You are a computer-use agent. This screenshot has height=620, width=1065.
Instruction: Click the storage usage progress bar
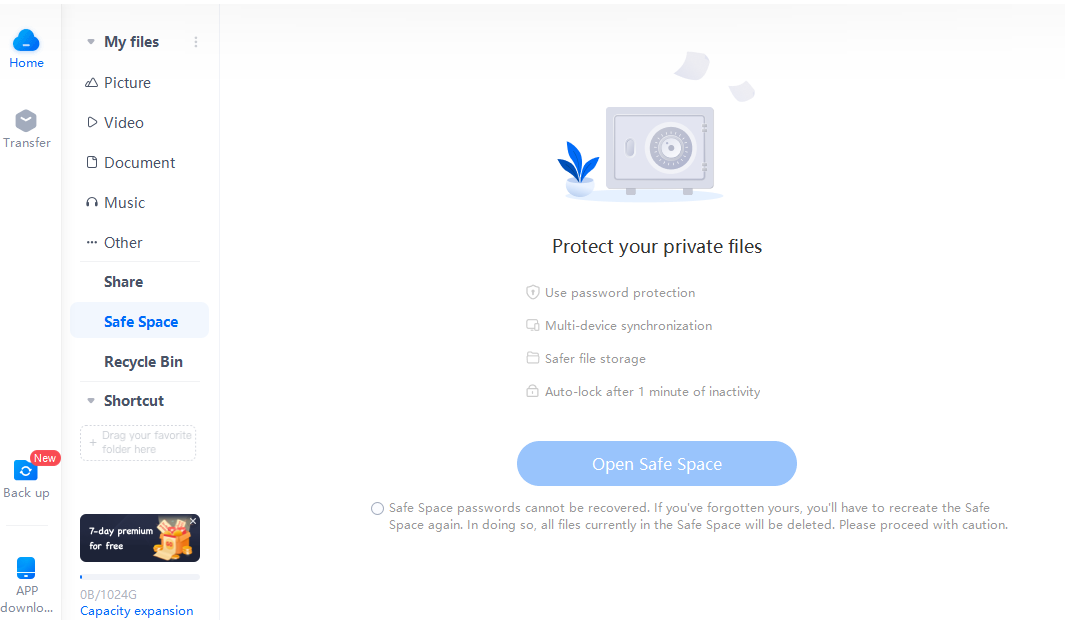pyautogui.click(x=140, y=577)
